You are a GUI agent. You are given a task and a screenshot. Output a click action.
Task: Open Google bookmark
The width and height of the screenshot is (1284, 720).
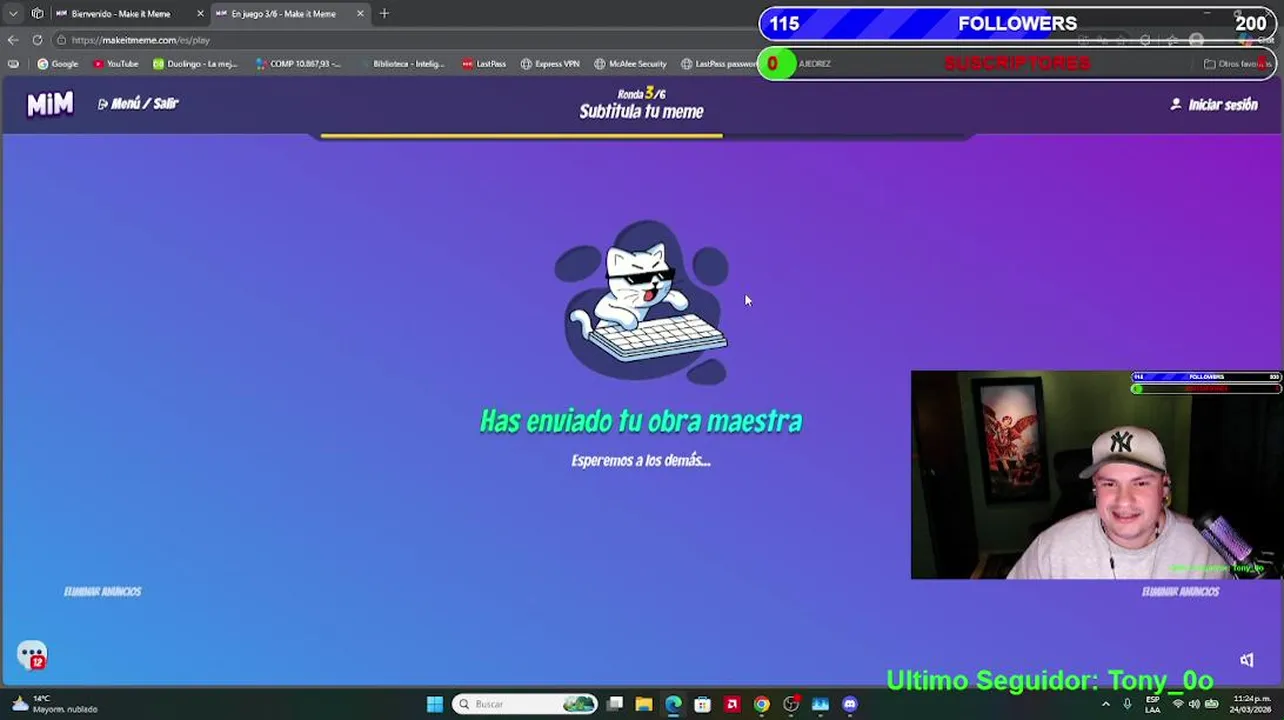pyautogui.click(x=57, y=64)
